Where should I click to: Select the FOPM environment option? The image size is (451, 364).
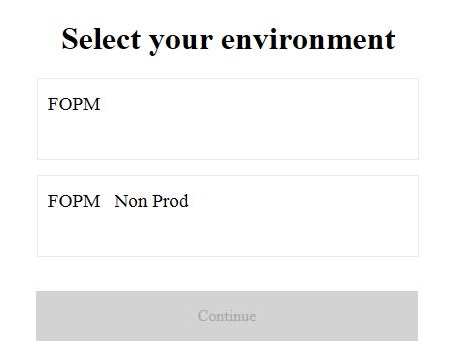[x=228, y=119]
